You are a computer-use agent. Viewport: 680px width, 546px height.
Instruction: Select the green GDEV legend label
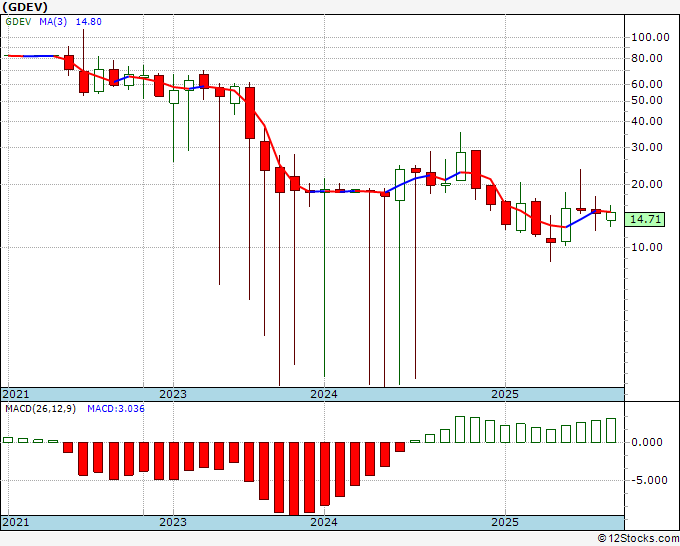18,21
